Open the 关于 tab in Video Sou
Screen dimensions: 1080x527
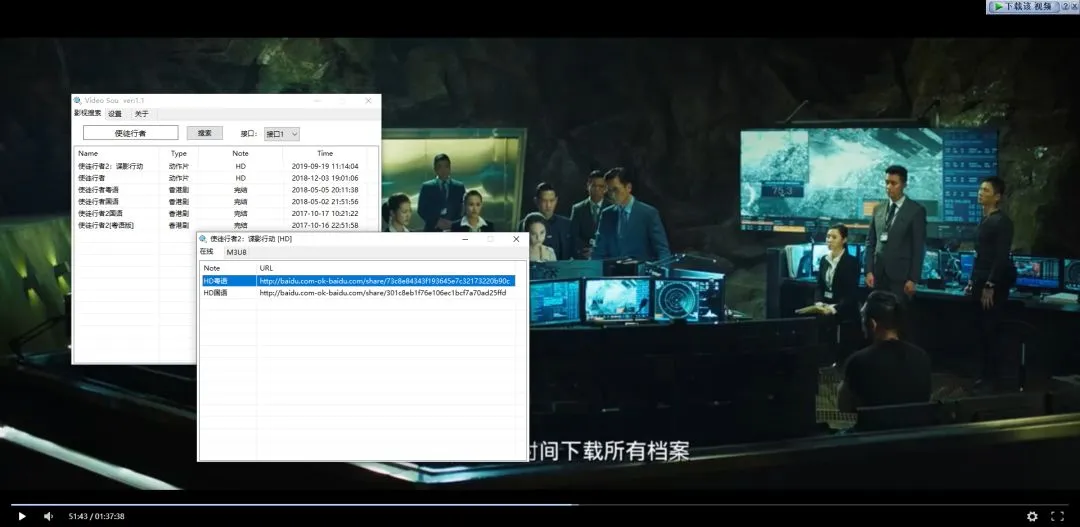(x=141, y=114)
